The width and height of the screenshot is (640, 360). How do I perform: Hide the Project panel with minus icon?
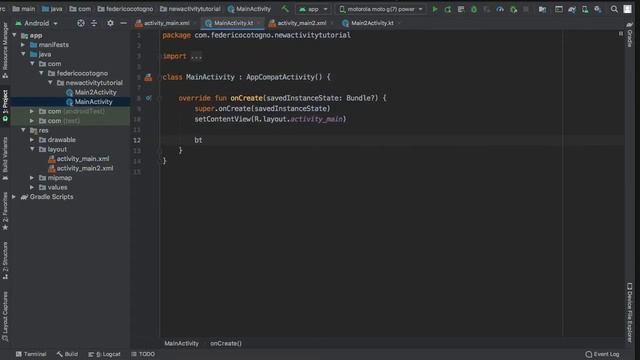[x=123, y=23]
